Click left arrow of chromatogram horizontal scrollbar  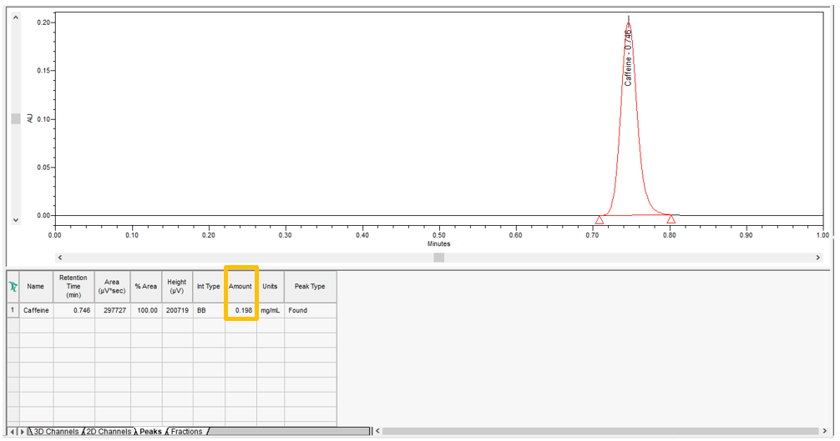tap(62, 257)
